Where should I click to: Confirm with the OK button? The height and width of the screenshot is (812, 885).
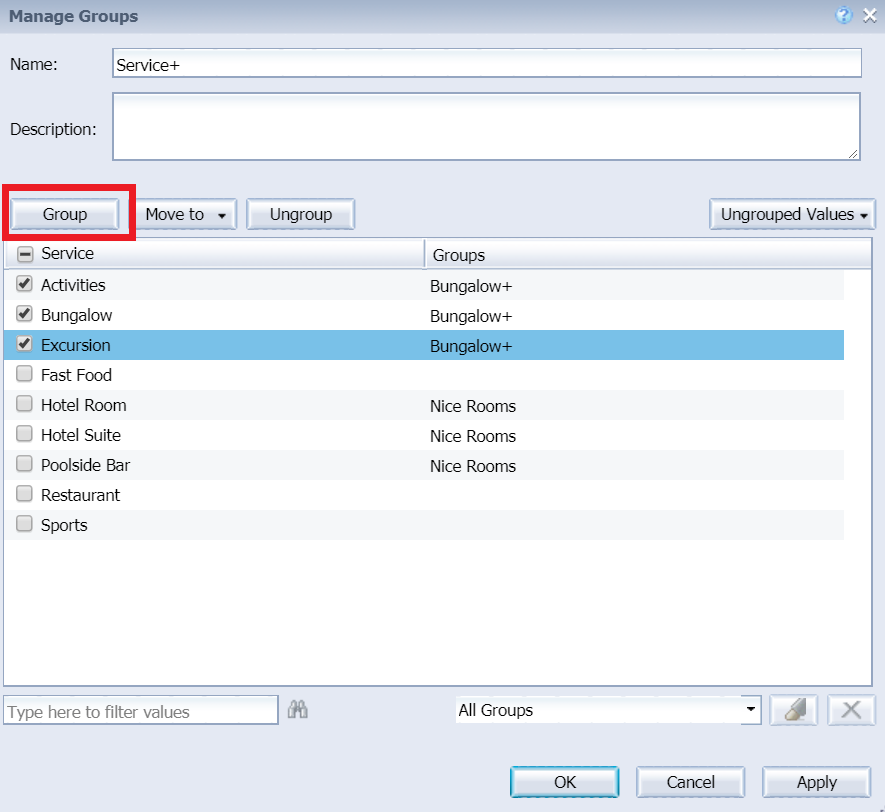tap(564, 782)
